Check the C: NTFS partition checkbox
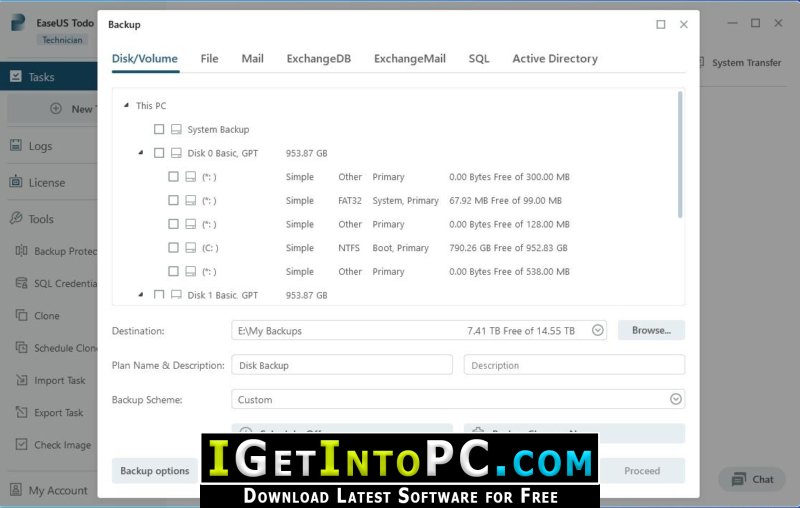Viewport: 800px width, 508px height. point(173,247)
